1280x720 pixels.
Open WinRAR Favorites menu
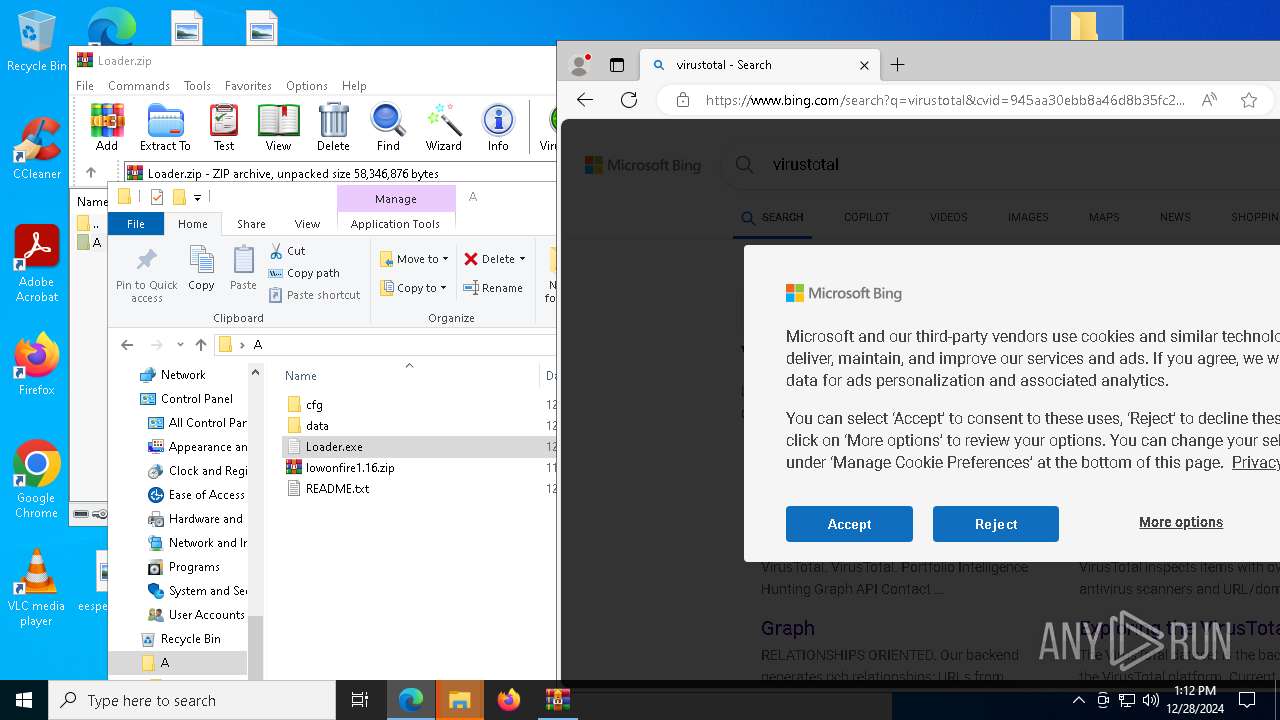pyautogui.click(x=248, y=86)
